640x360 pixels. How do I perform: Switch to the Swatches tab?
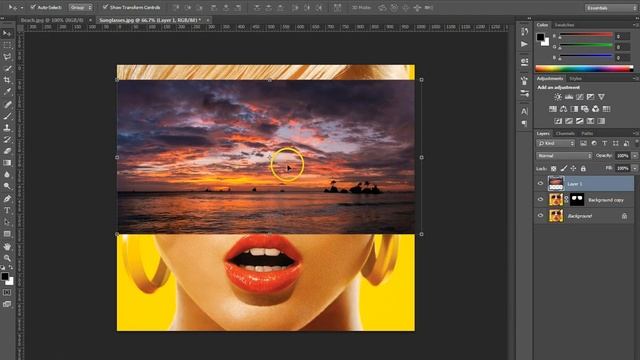(564, 25)
